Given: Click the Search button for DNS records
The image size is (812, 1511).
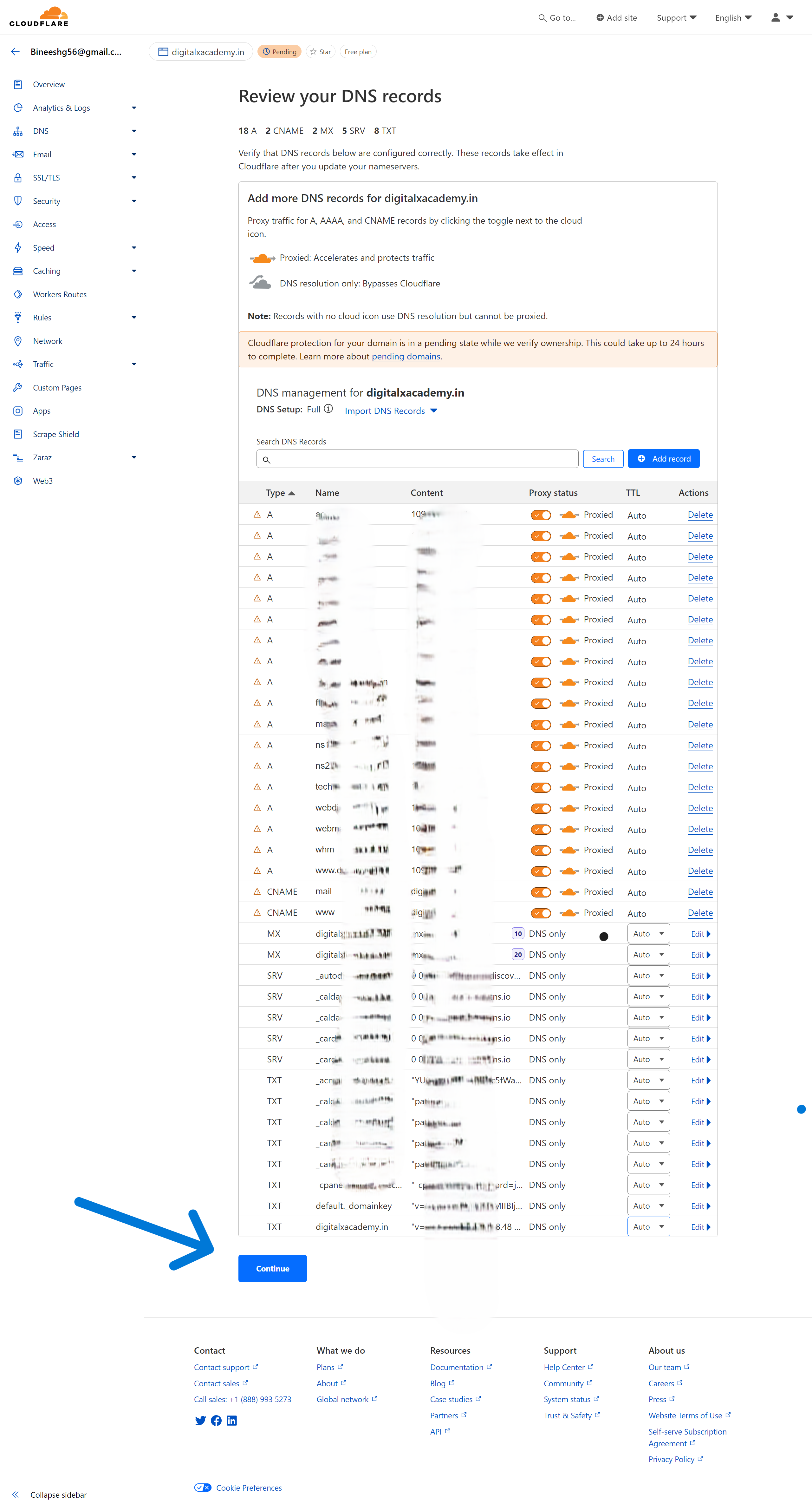Looking at the screenshot, I should (x=603, y=459).
